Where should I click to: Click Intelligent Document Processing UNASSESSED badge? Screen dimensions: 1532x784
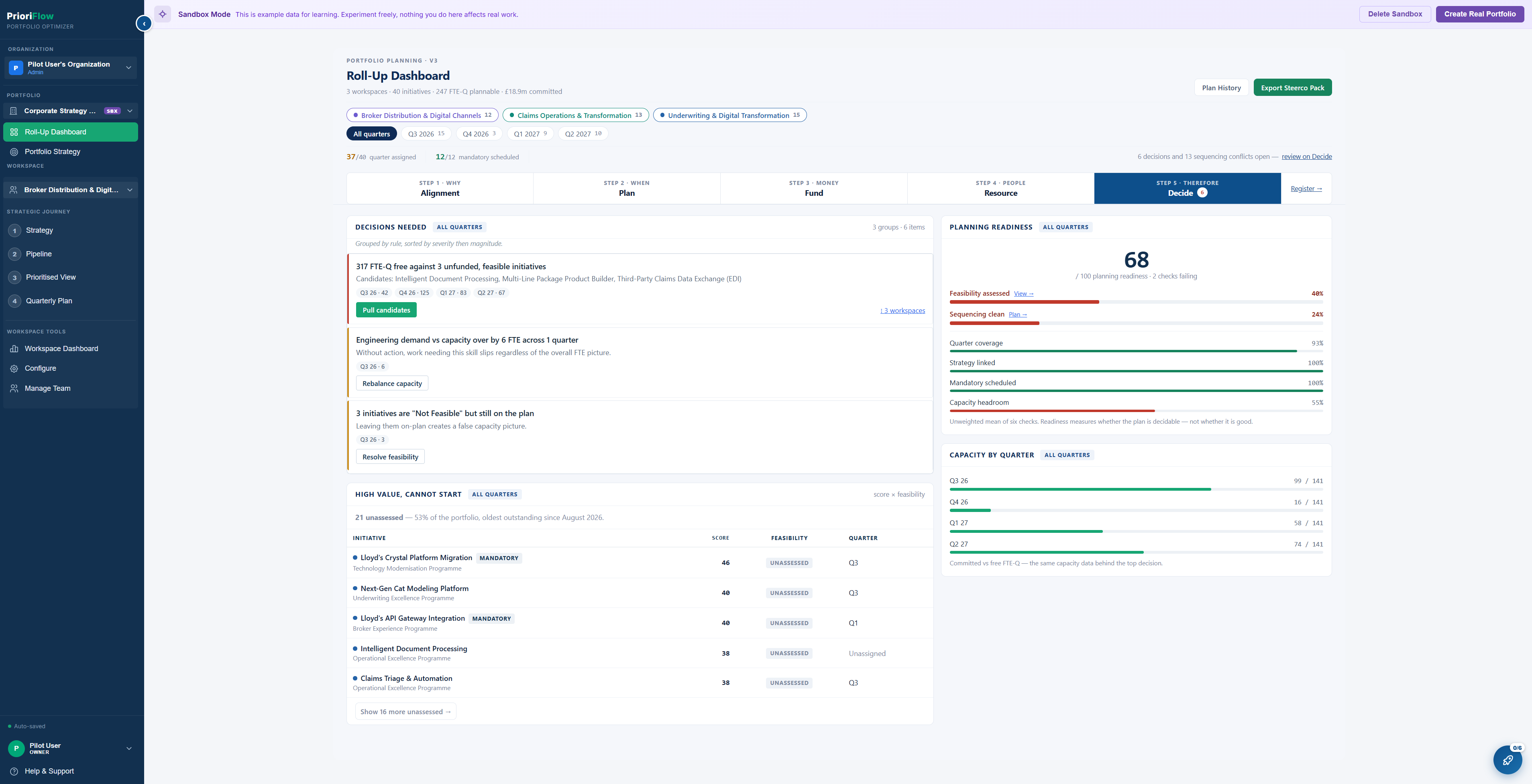(x=789, y=653)
